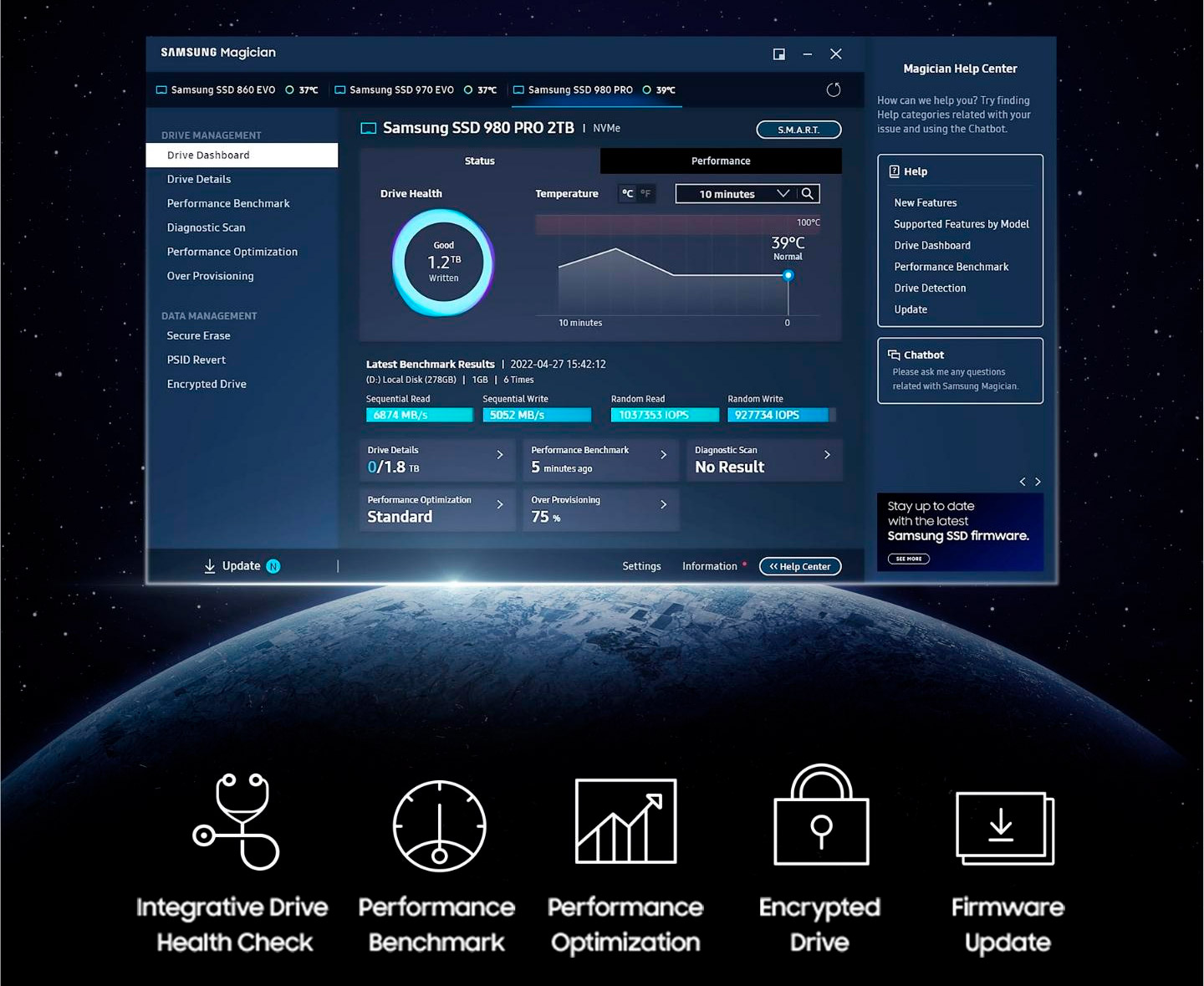Go to next help center banner
1204x986 pixels.
click(1038, 482)
